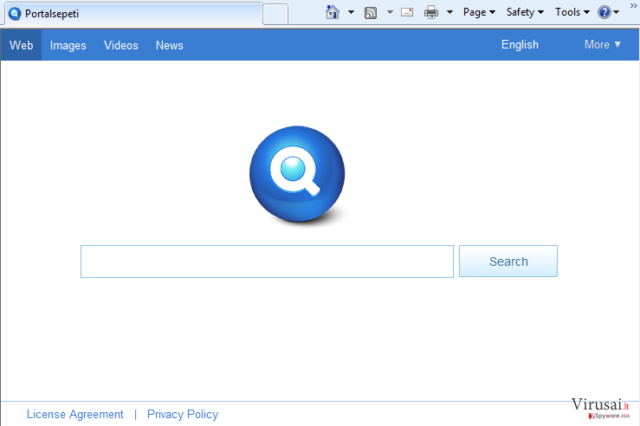640x426 pixels.
Task: Open the Home button dropdown arrow
Action: coord(351,12)
